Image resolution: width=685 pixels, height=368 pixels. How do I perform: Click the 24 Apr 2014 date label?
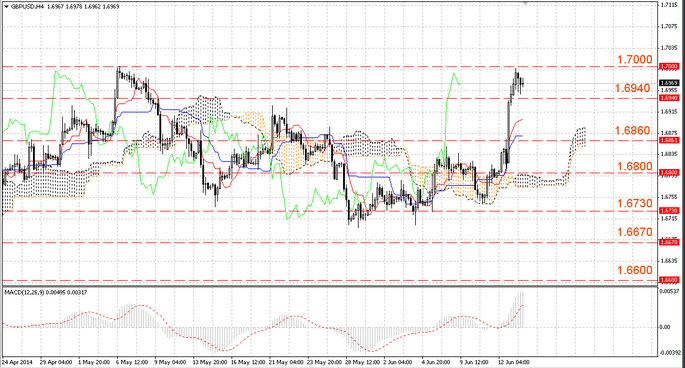coord(17,362)
